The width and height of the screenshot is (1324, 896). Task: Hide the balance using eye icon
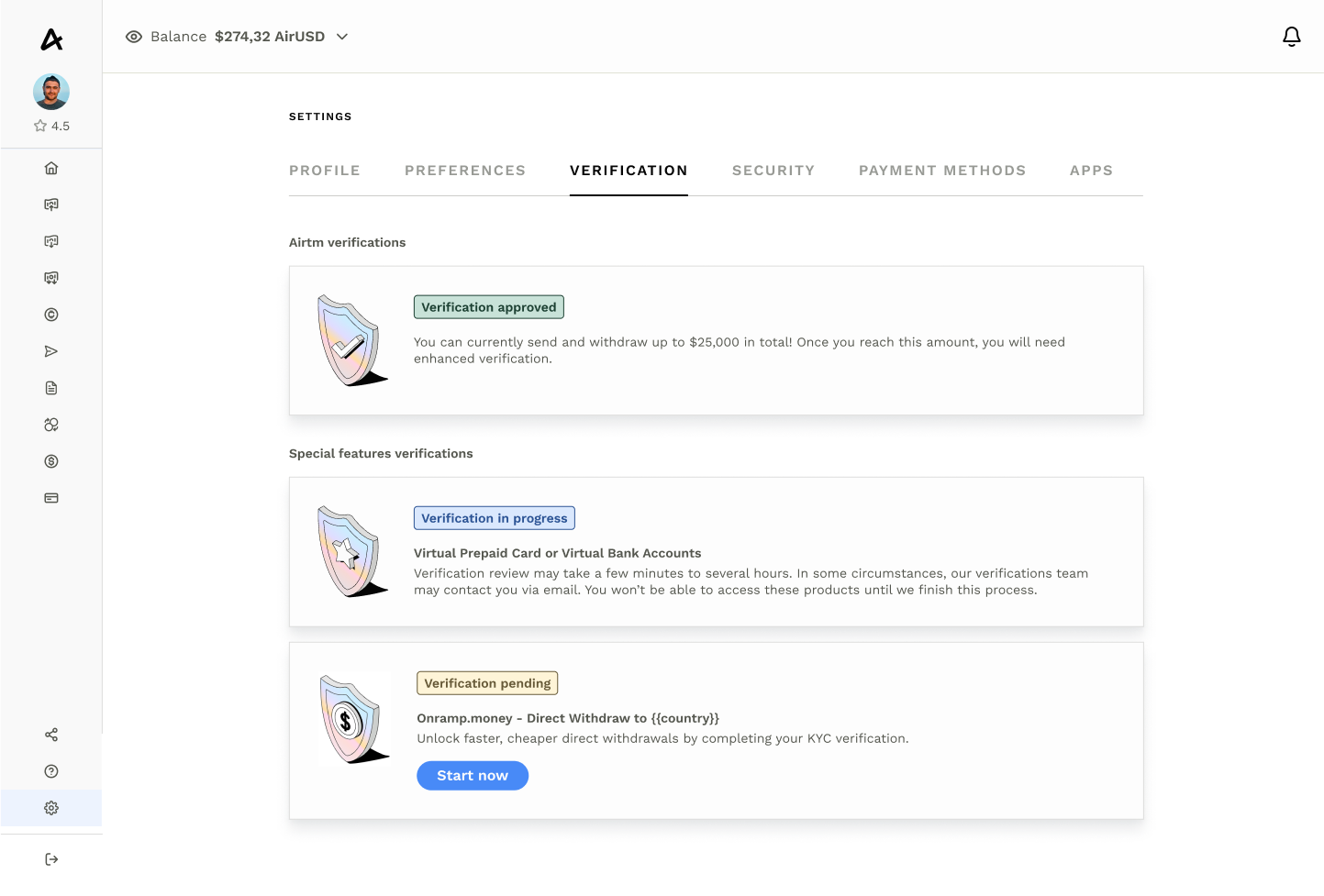click(x=134, y=37)
